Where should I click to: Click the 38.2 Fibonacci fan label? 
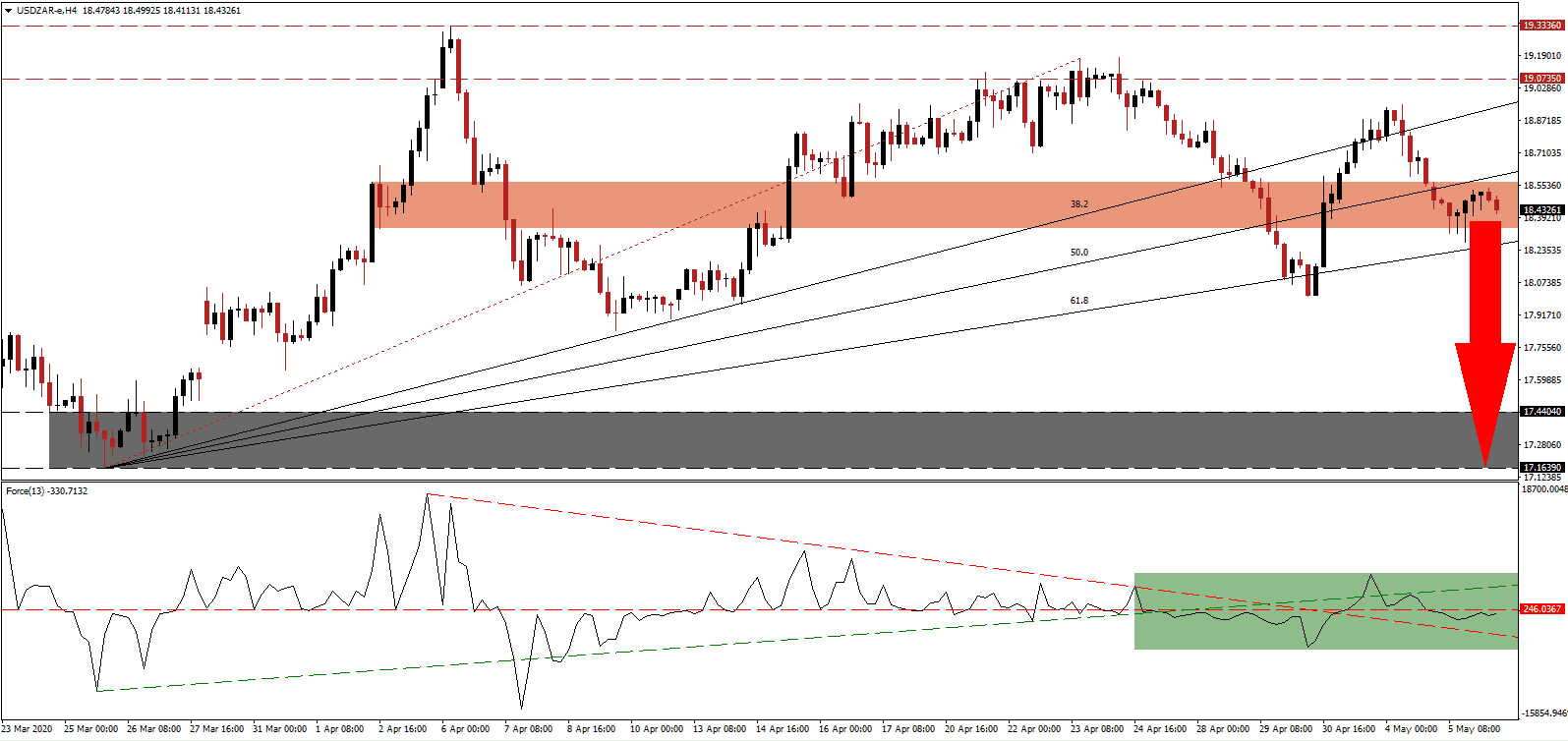pos(1079,204)
